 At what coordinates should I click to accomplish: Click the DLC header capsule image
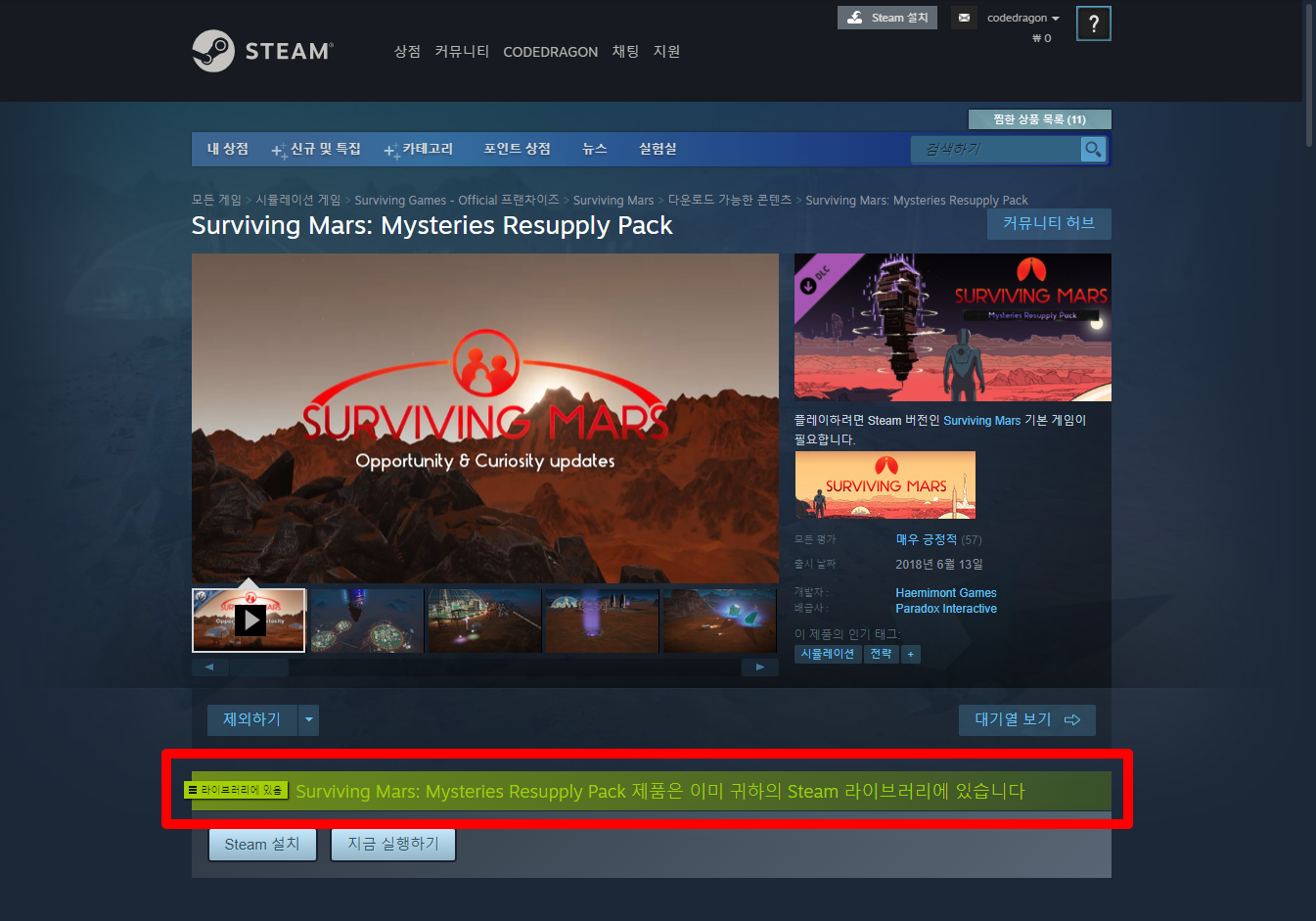(x=953, y=327)
